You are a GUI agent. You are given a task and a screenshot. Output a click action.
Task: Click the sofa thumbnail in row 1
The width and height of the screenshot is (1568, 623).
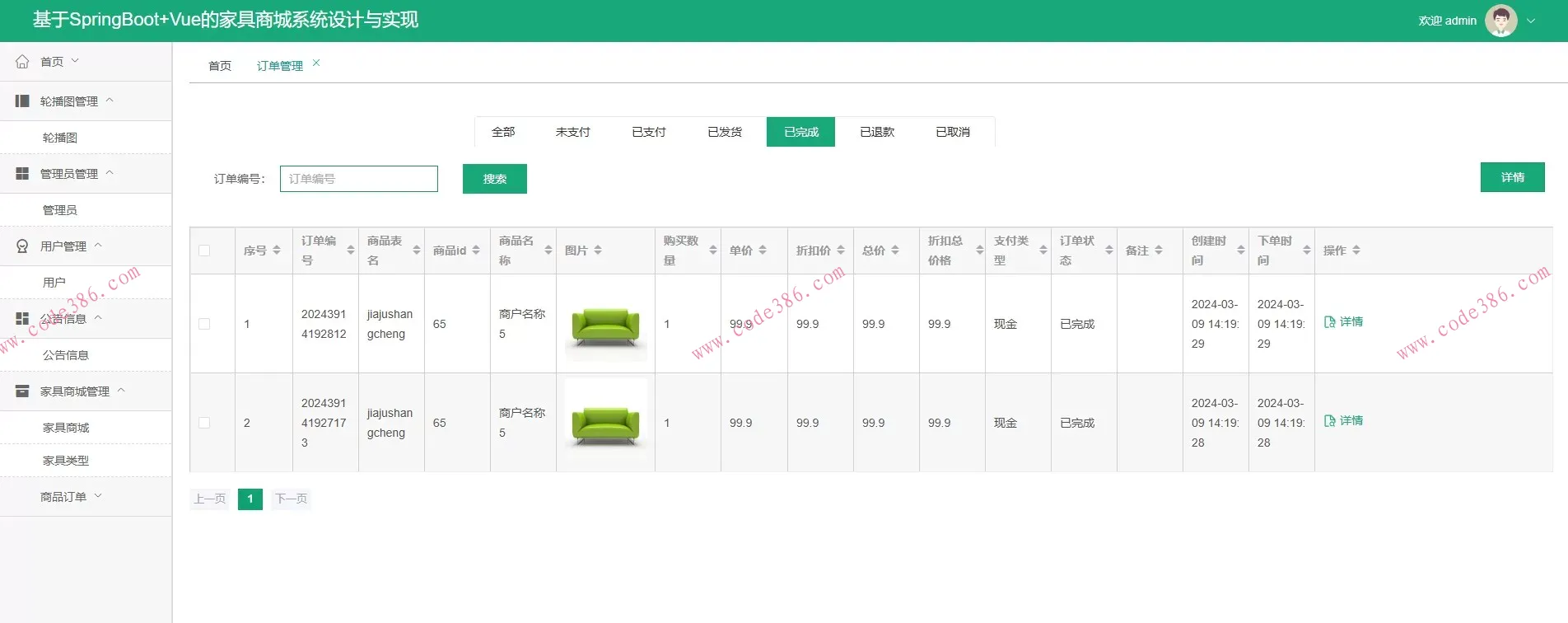606,324
